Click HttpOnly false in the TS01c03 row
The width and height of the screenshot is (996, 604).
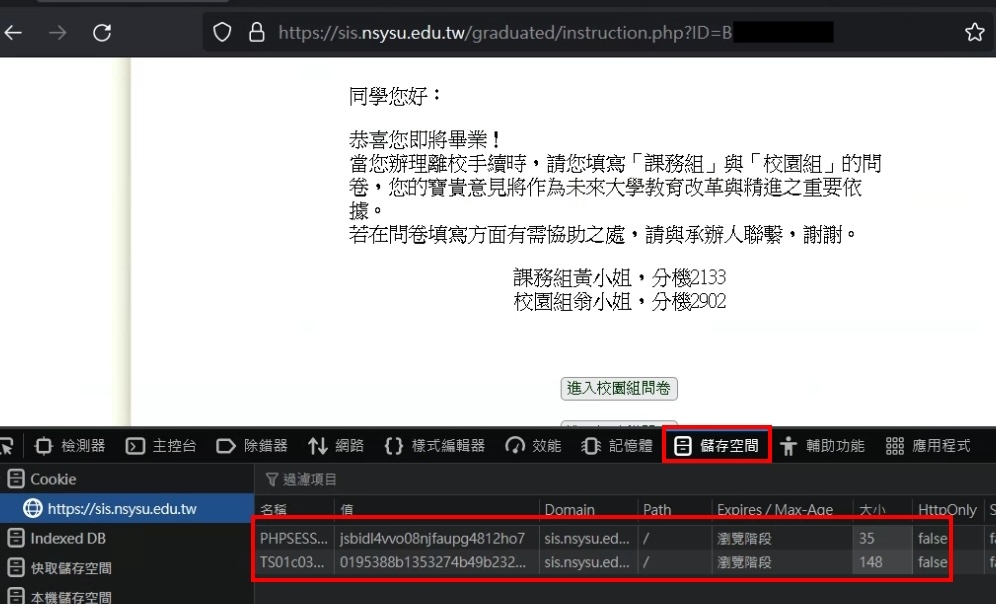coord(932,562)
